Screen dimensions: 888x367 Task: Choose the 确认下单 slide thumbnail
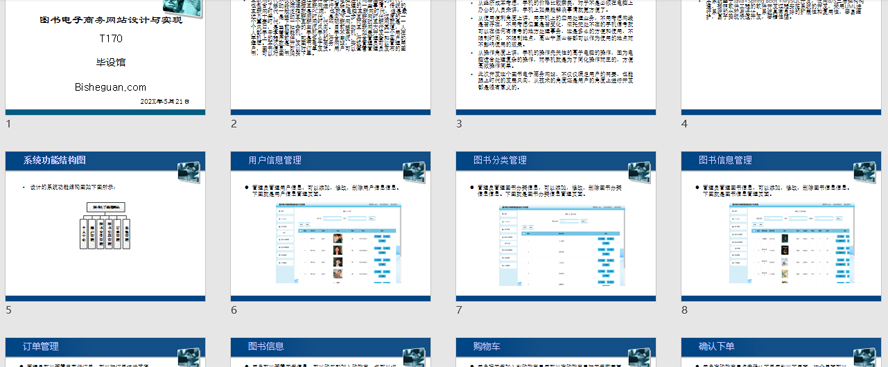click(781, 352)
